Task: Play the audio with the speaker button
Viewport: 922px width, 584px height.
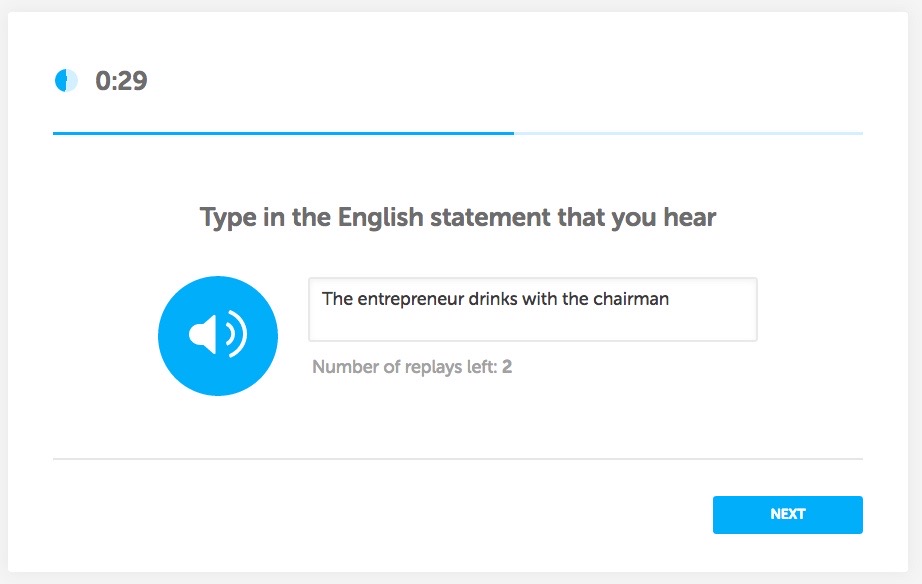Action: (x=217, y=335)
